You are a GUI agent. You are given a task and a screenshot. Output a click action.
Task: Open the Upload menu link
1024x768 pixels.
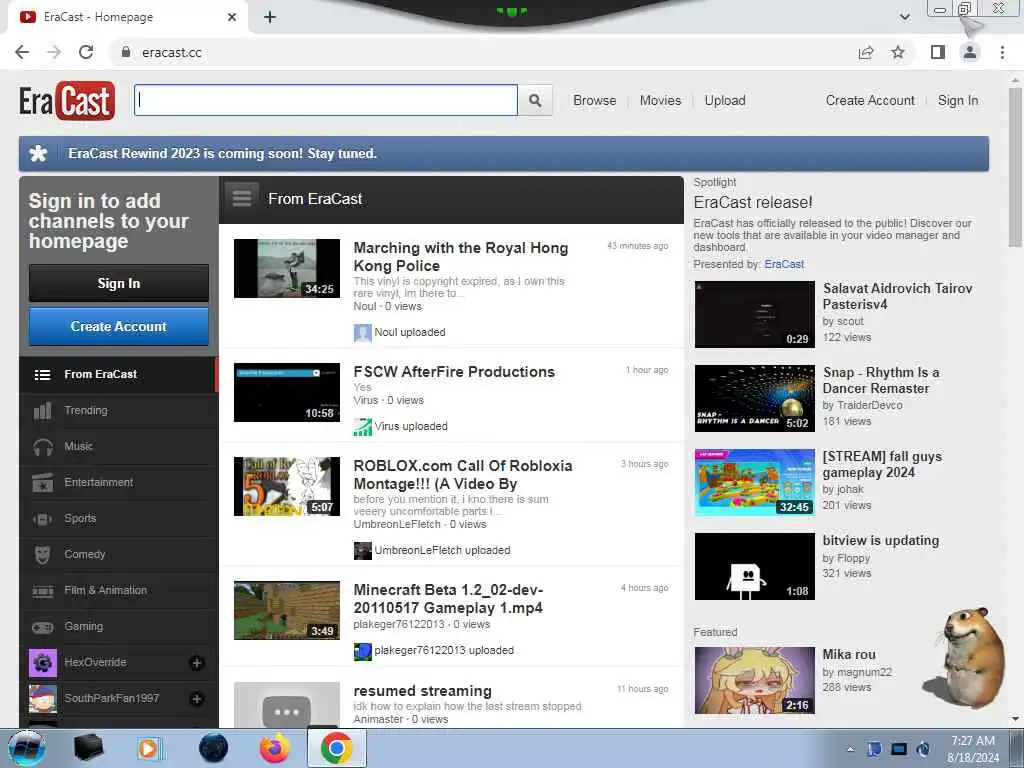725,101
